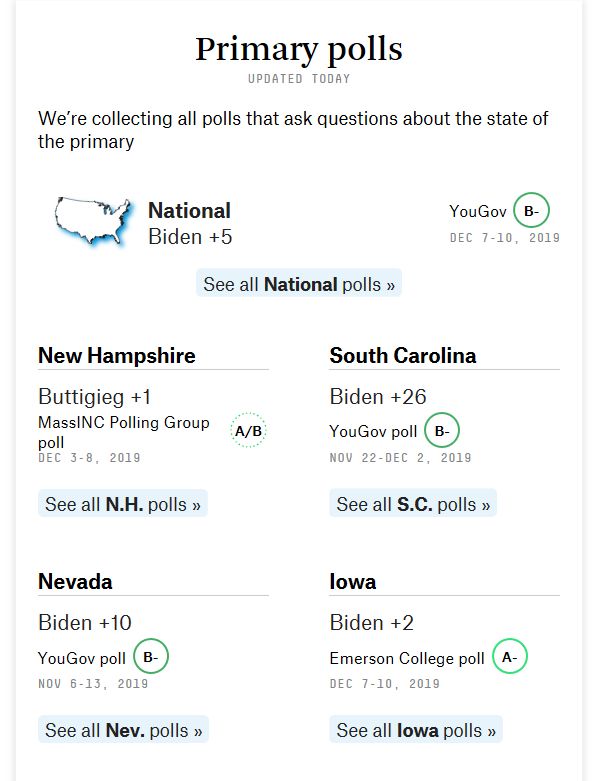
Task: Open See all N.H. polls
Action: coord(123,504)
